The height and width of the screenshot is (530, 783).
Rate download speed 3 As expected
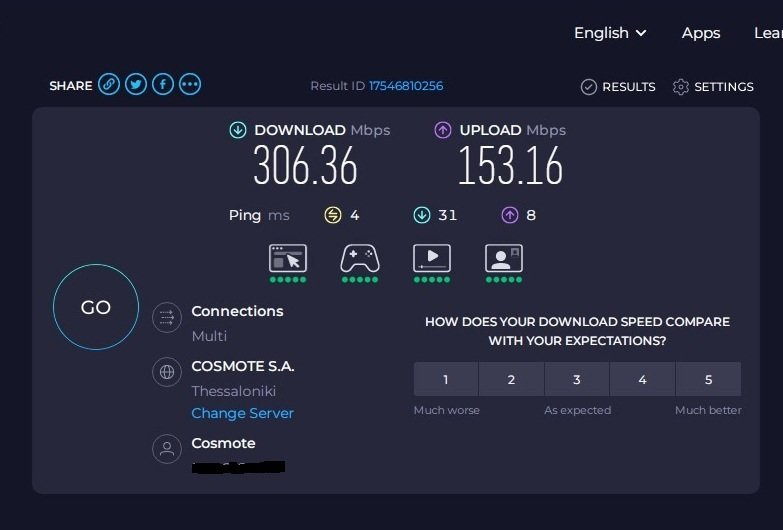577,379
